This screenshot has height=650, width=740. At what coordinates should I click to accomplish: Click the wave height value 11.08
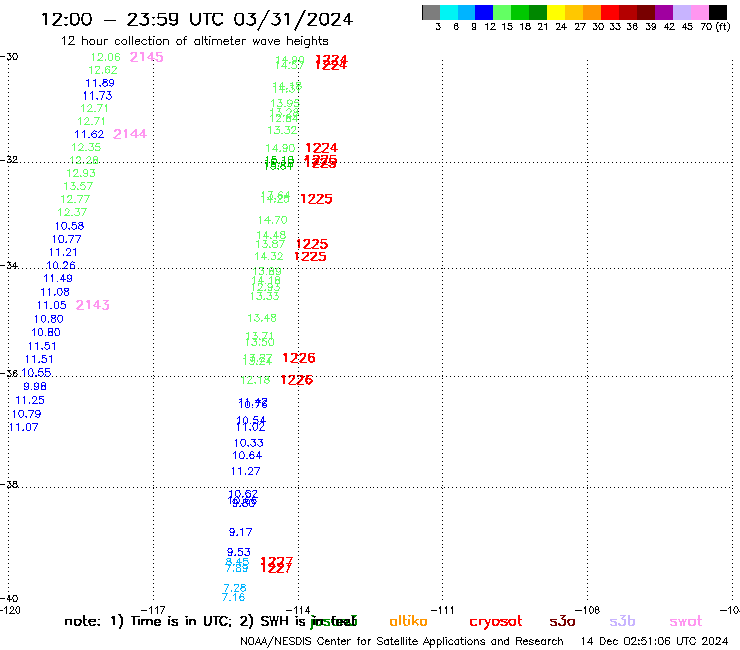click(x=55, y=292)
